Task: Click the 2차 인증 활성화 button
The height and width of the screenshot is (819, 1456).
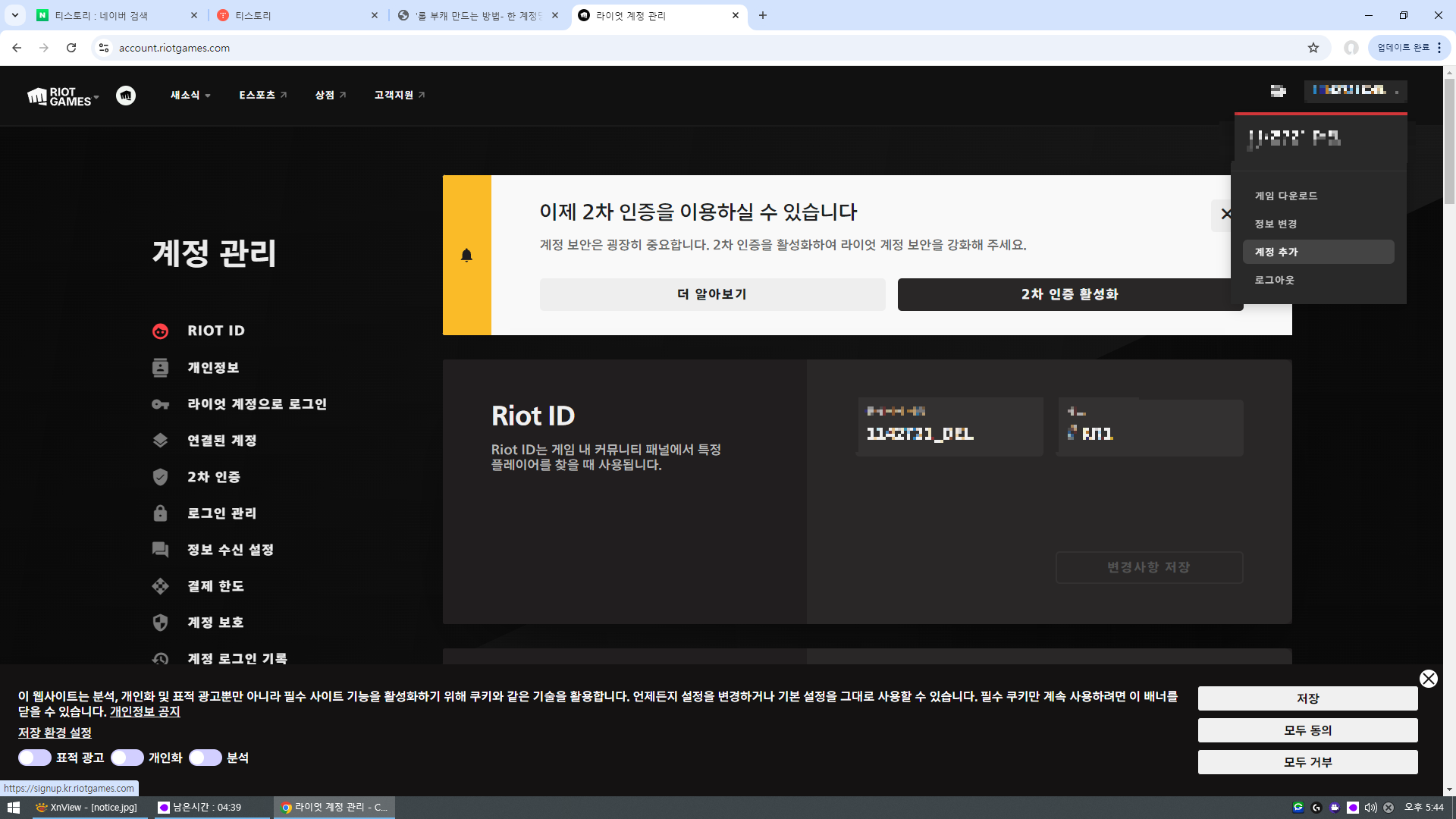Action: pyautogui.click(x=1070, y=294)
